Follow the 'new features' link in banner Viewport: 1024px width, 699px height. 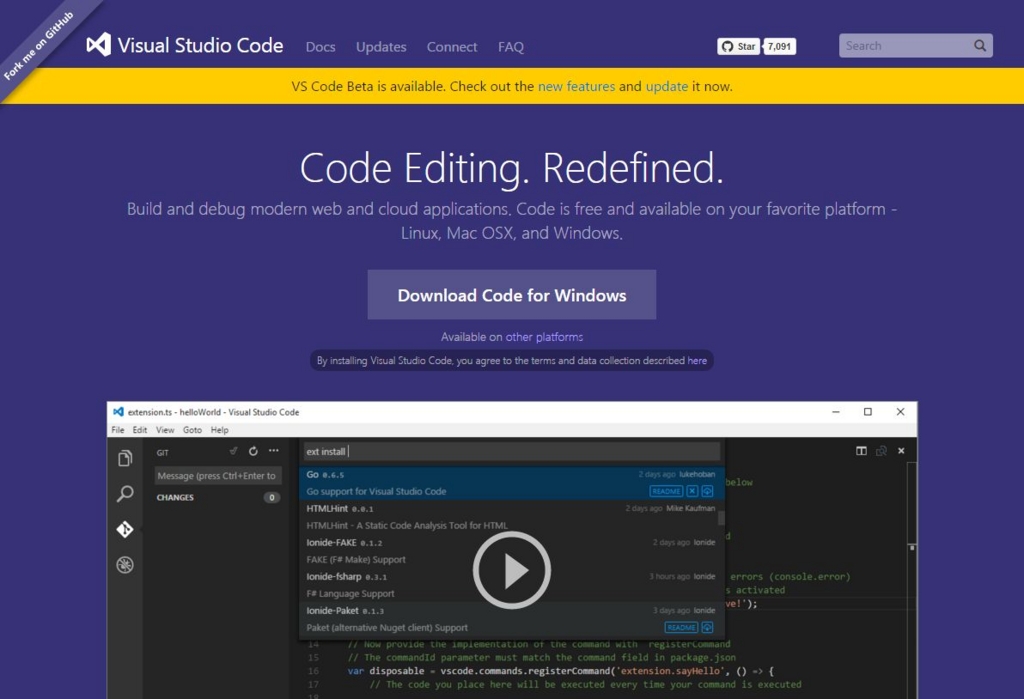click(x=576, y=86)
